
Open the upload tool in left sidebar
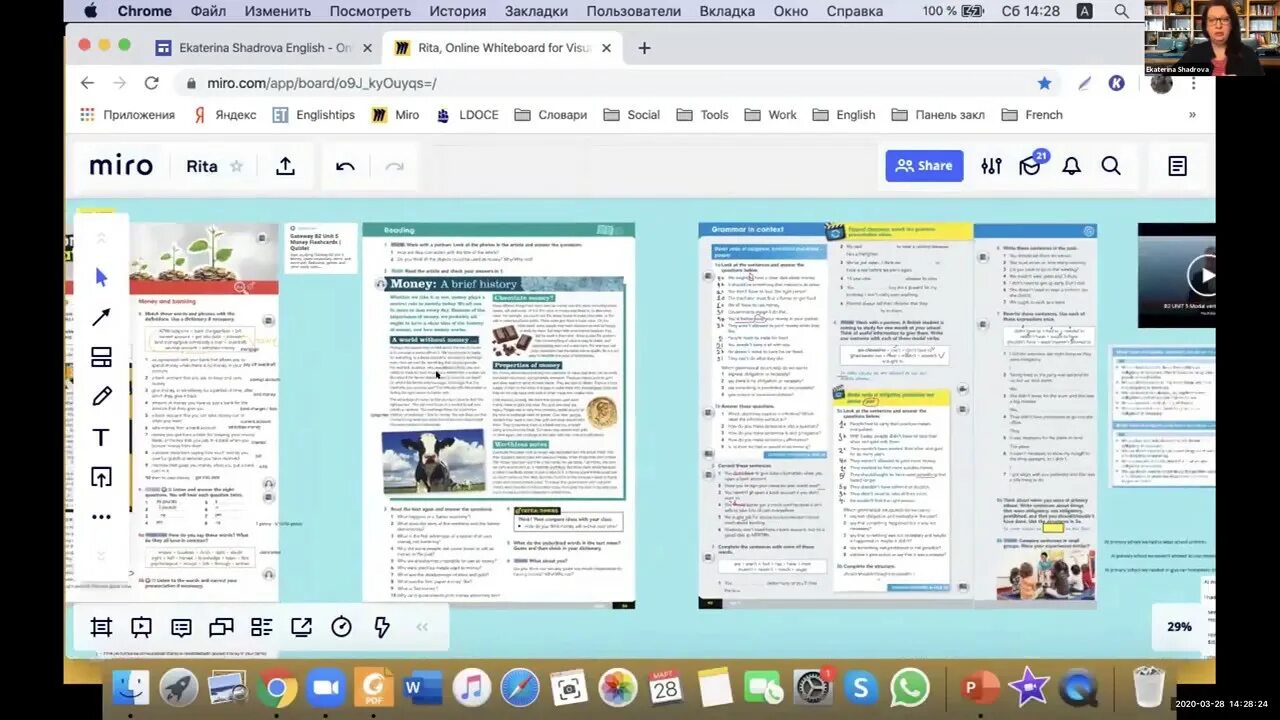coord(101,477)
